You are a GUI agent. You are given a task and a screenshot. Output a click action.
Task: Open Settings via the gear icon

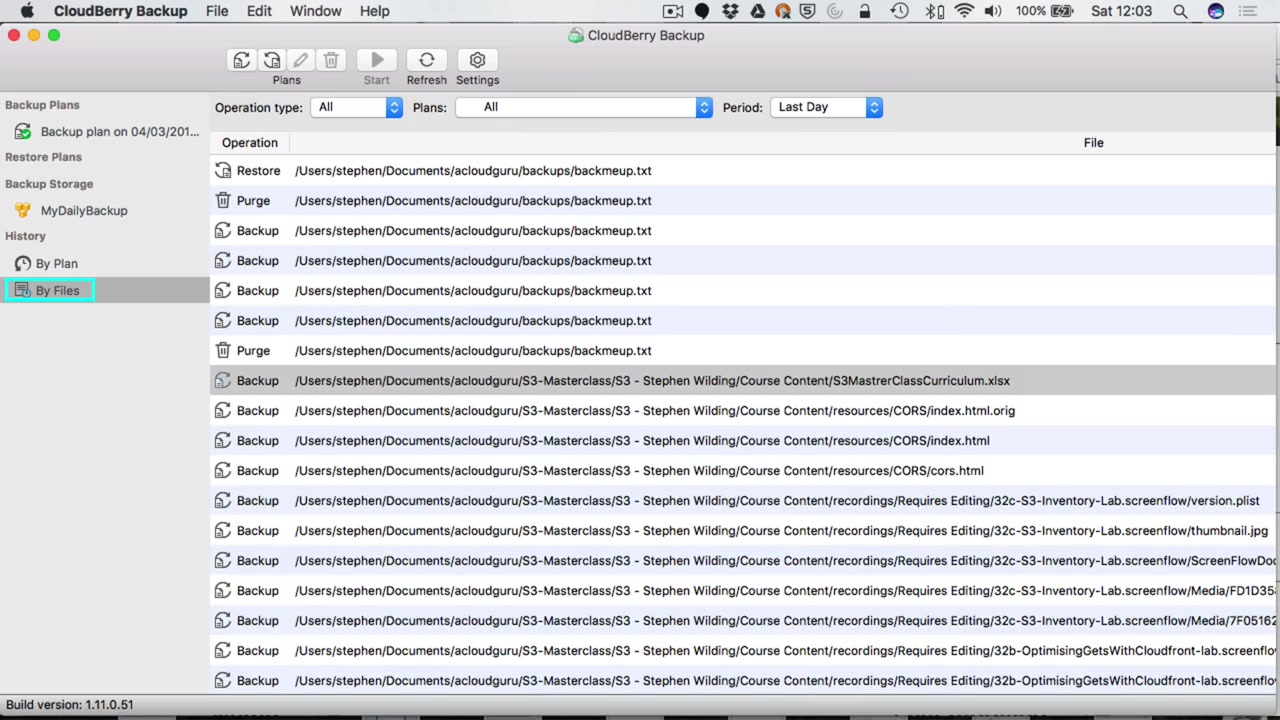coord(477,61)
